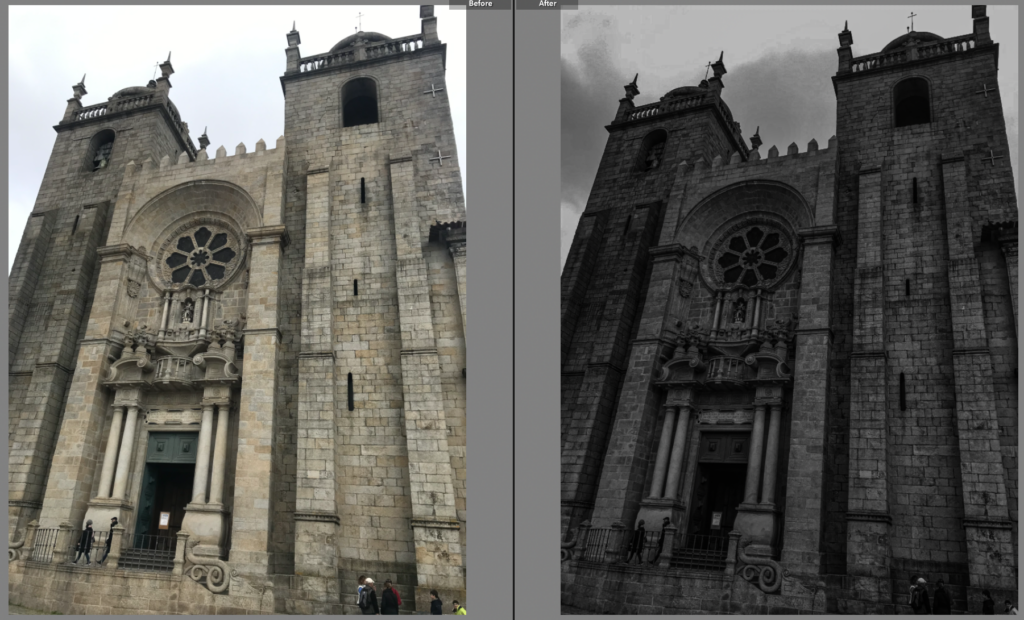This screenshot has height=620, width=1024.
Task: Click the statue niche above Before doorway
Action: coord(184,312)
